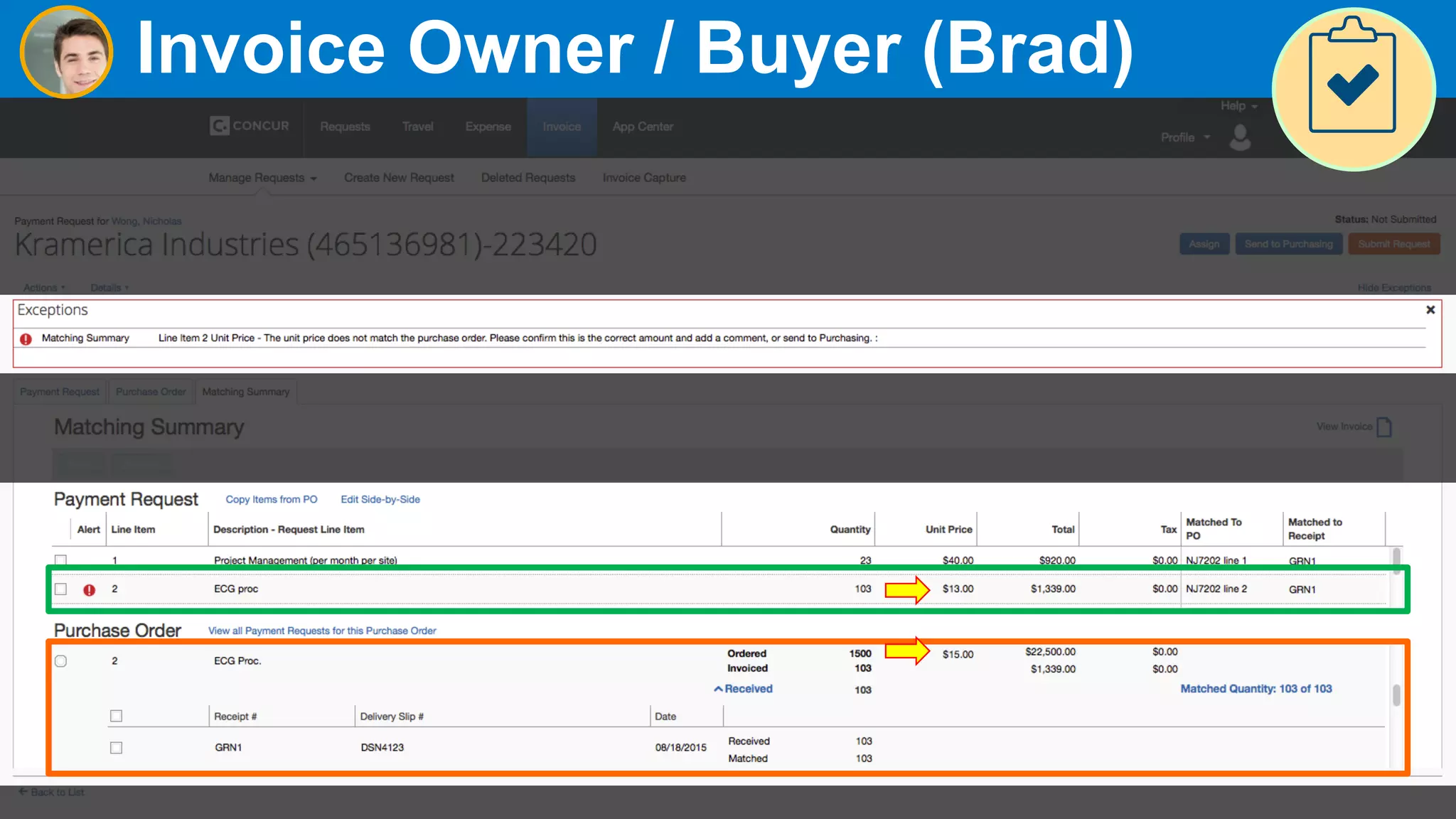The width and height of the screenshot is (1456, 819).
Task: Open the Profile dropdown
Action: pos(1185,137)
